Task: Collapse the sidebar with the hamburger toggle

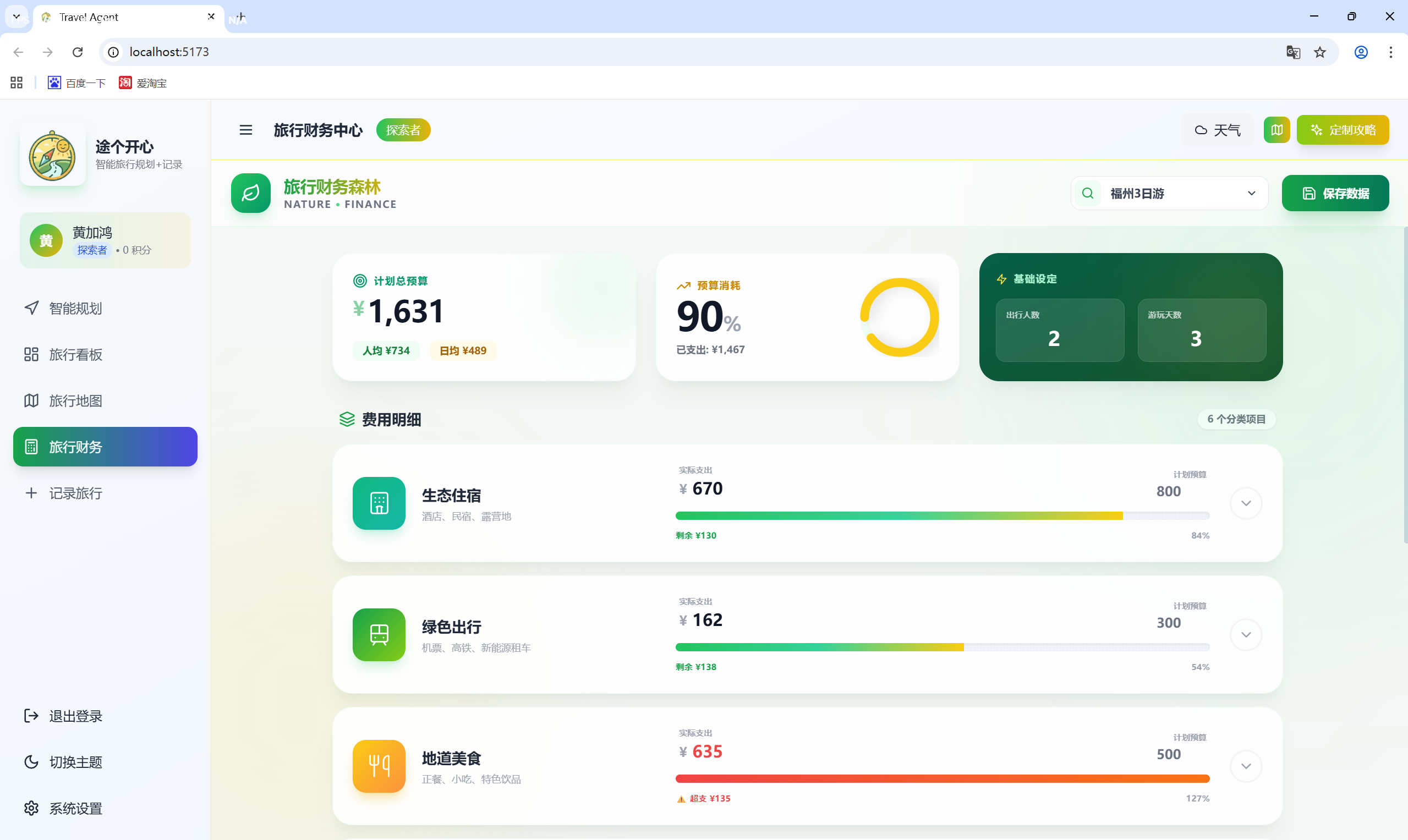Action: tap(246, 130)
